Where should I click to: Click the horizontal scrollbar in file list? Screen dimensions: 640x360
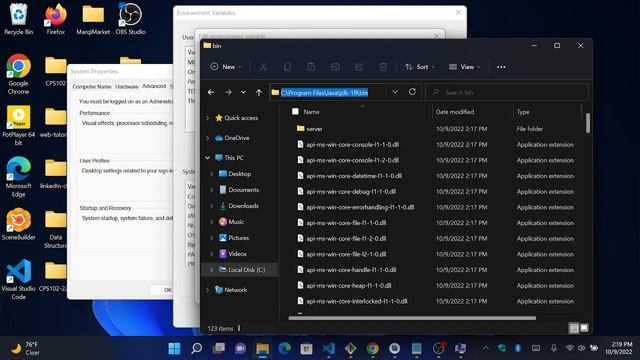pos(412,318)
